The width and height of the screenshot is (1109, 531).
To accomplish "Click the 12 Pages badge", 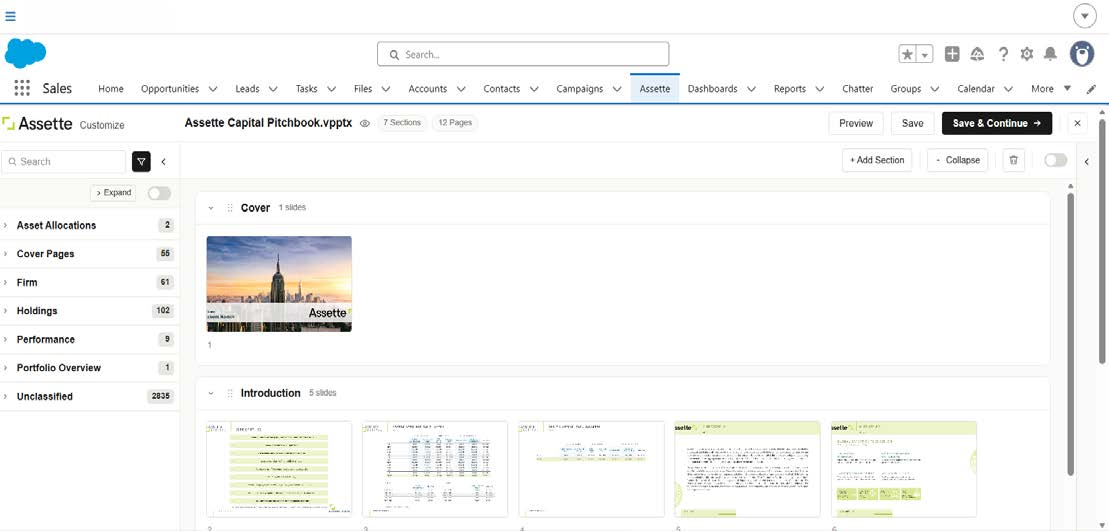I will (455, 123).
